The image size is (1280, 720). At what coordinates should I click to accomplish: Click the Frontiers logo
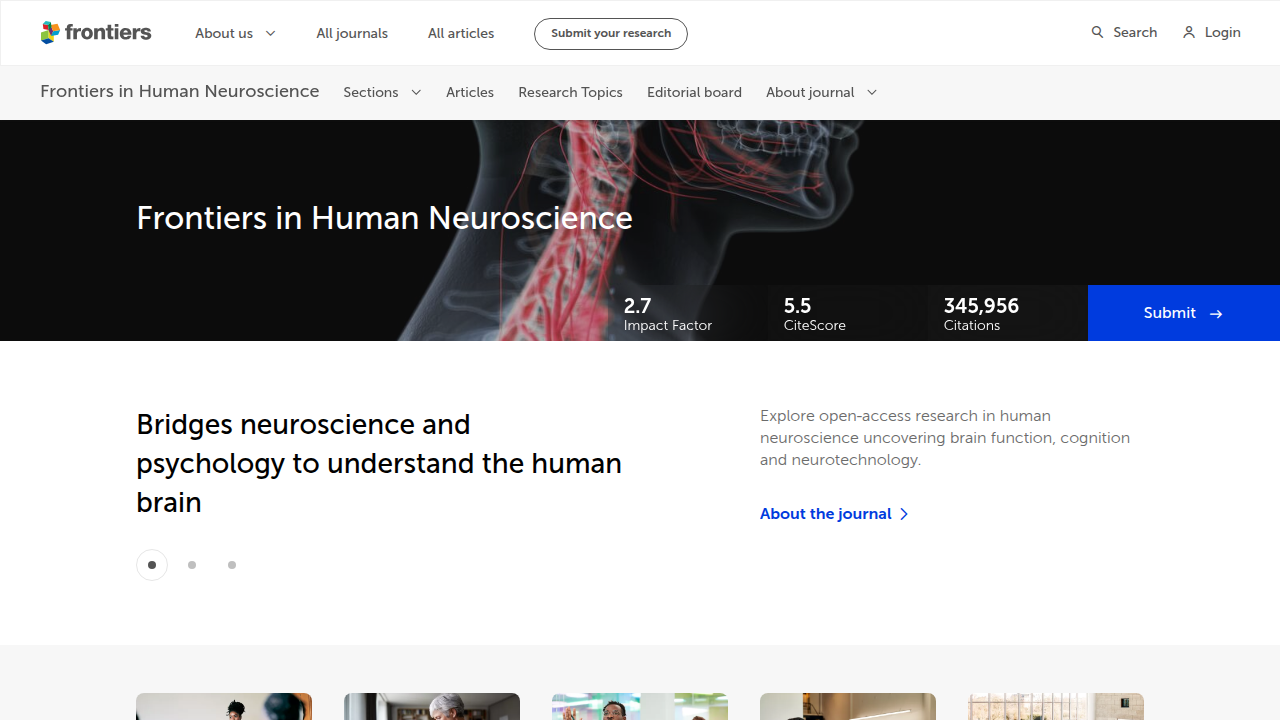96,33
